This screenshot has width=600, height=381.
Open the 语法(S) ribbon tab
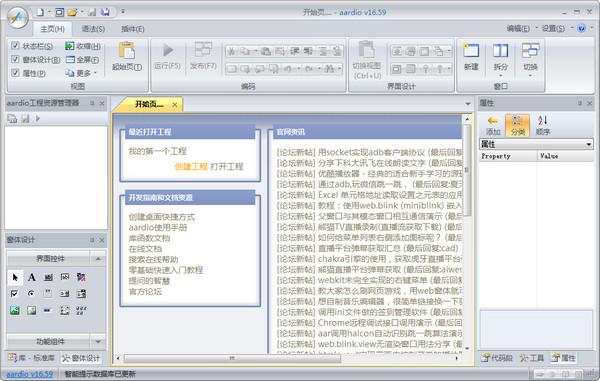coord(93,29)
